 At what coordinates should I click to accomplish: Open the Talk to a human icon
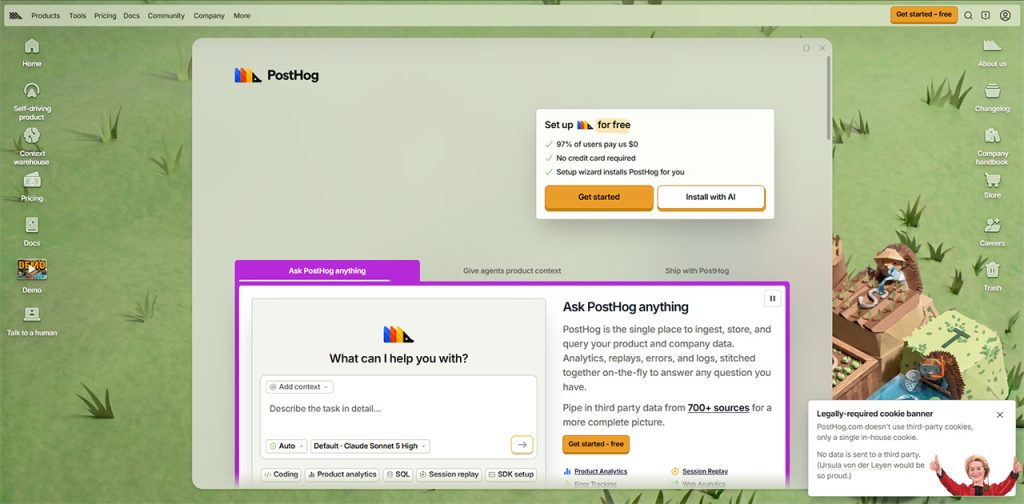pos(31,321)
